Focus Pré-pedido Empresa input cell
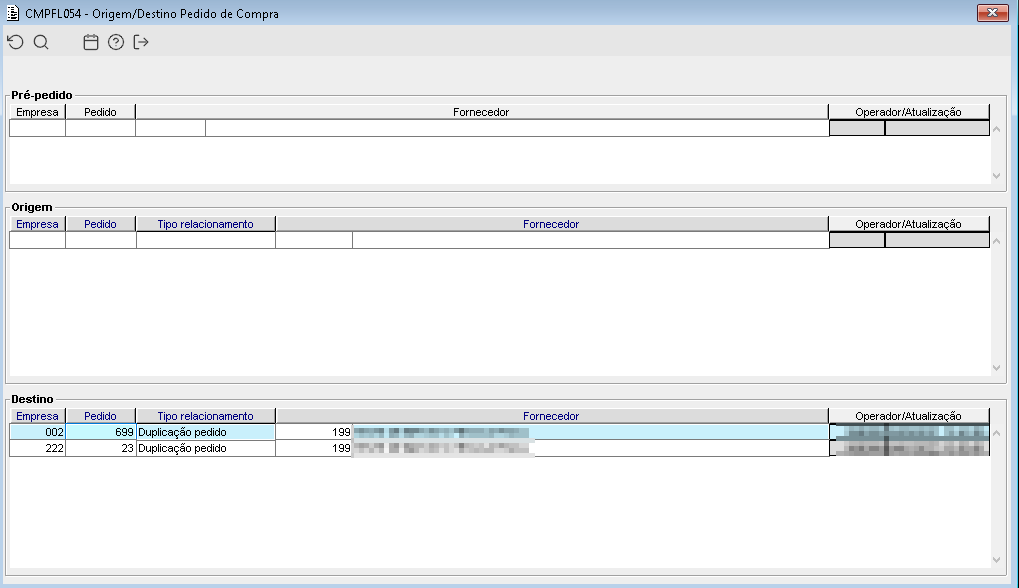Screen dimensions: 1019x588 point(37,128)
